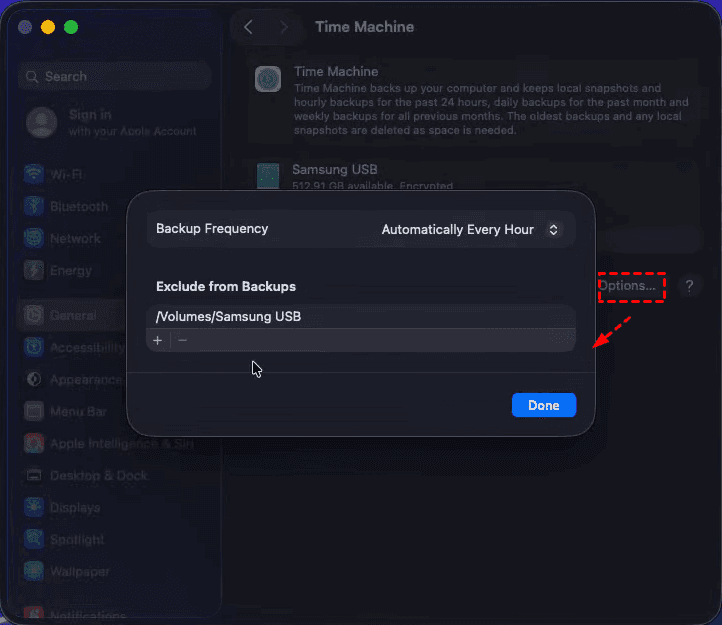Screen dimensions: 722x625
Task: Click the Displays sidebar icon
Action: click(34, 507)
